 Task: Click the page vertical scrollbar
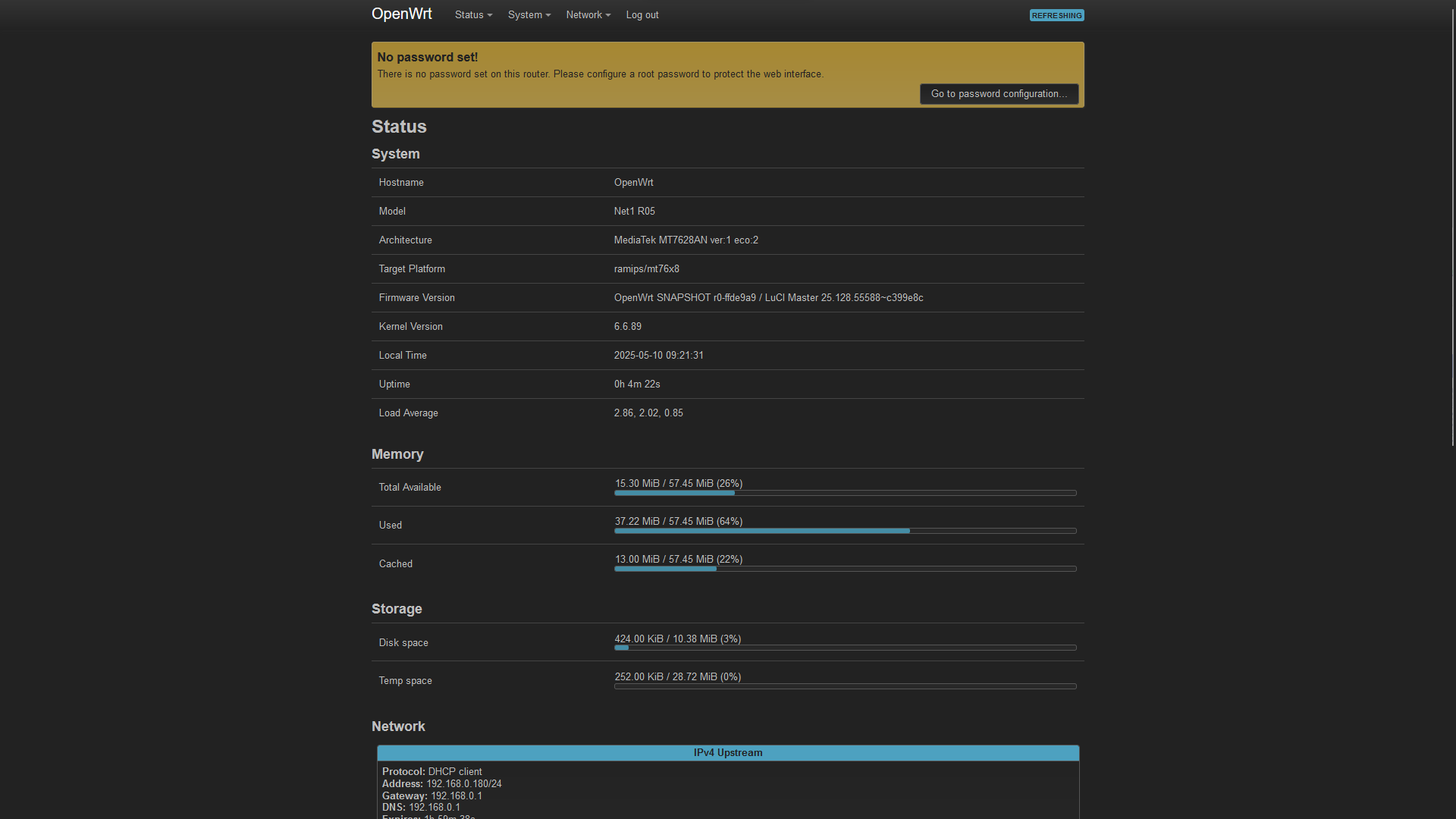tap(1453, 227)
